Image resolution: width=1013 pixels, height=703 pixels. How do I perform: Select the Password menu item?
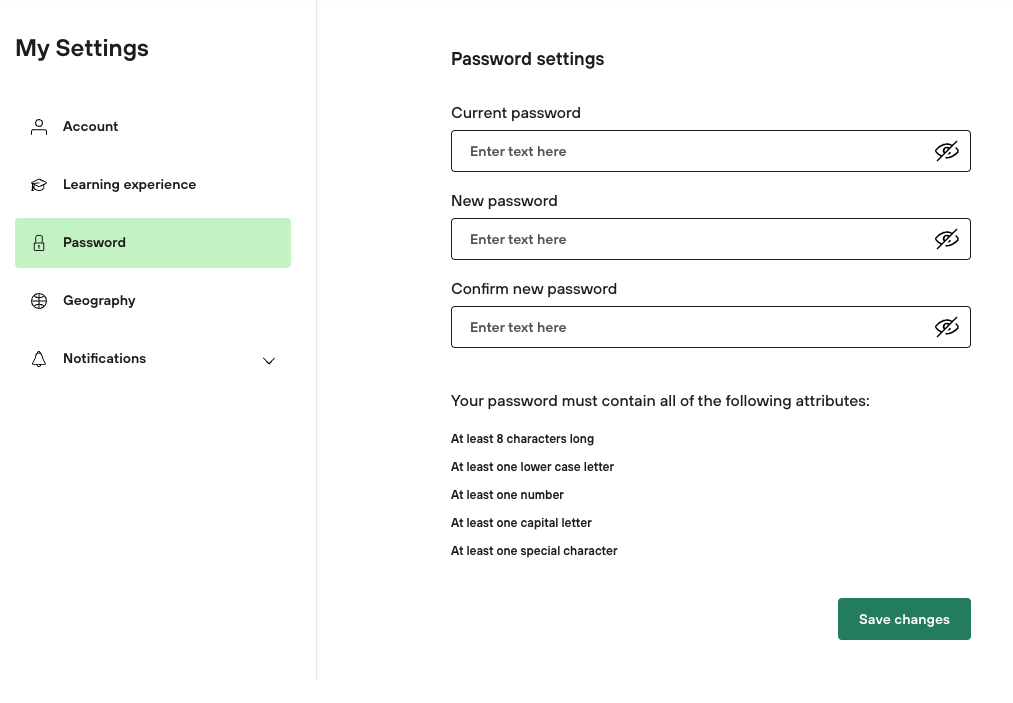click(94, 243)
